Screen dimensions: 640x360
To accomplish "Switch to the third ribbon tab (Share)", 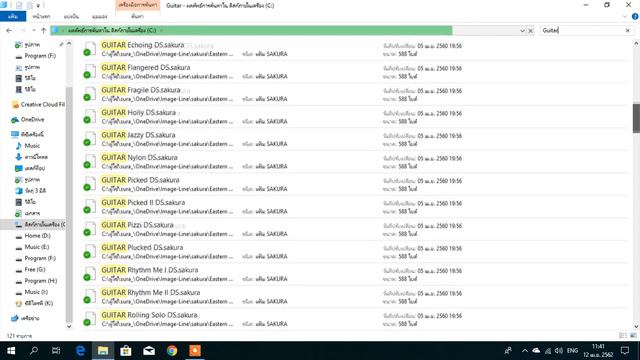I will pyautogui.click(x=71, y=16).
